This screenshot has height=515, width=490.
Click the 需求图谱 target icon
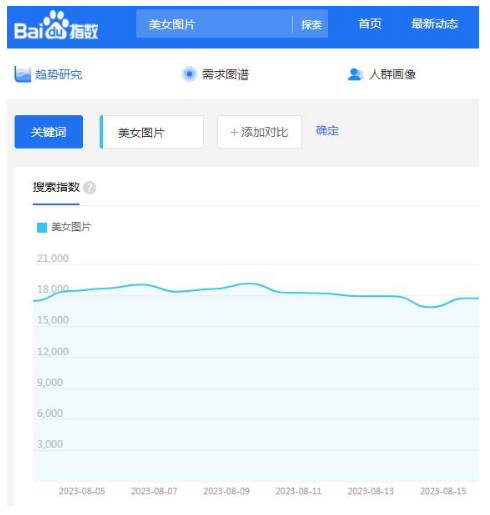tap(189, 74)
